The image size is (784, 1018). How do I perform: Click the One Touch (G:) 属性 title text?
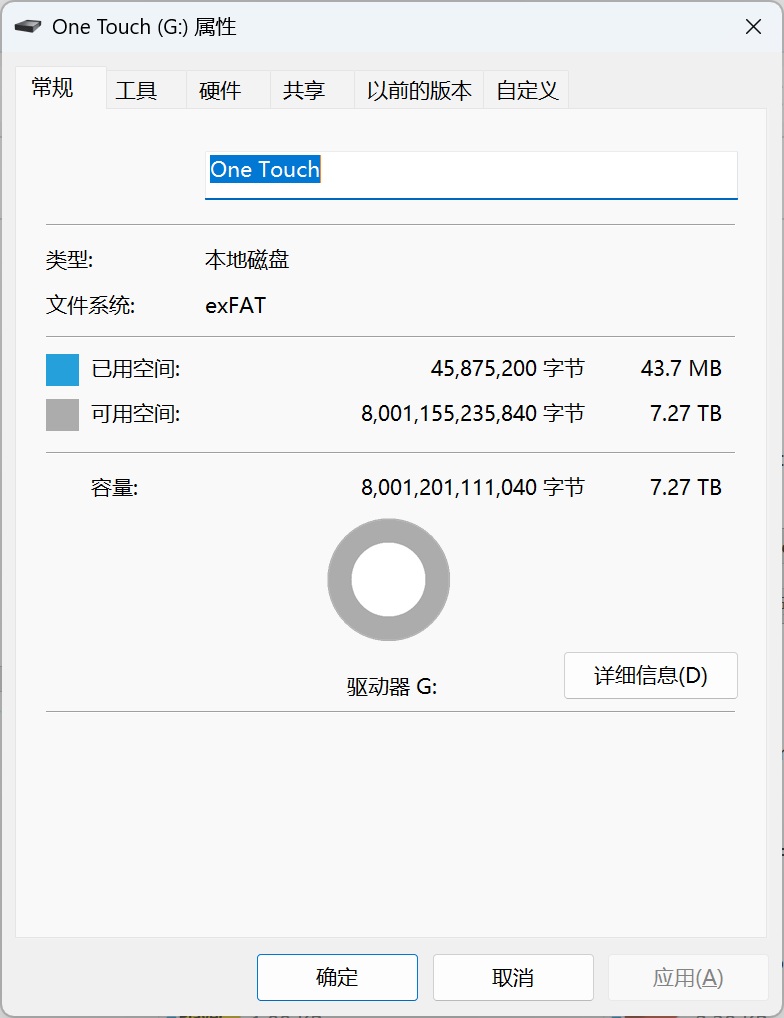(144, 27)
